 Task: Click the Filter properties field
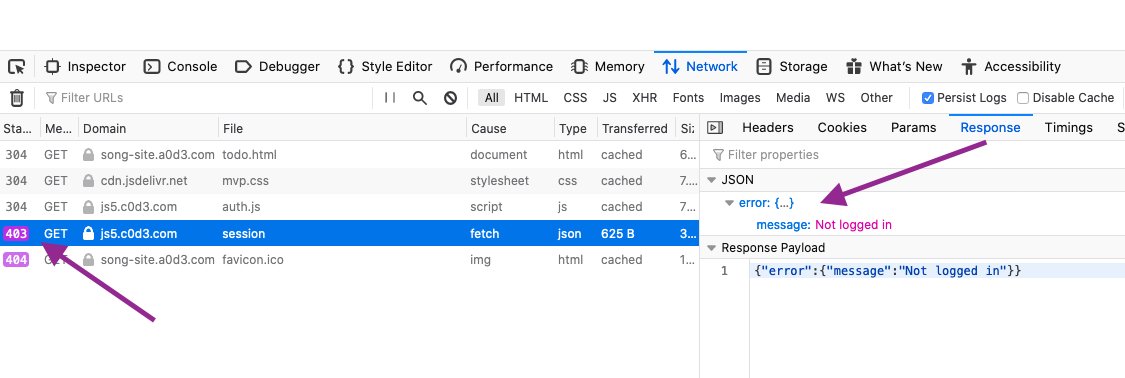point(911,155)
